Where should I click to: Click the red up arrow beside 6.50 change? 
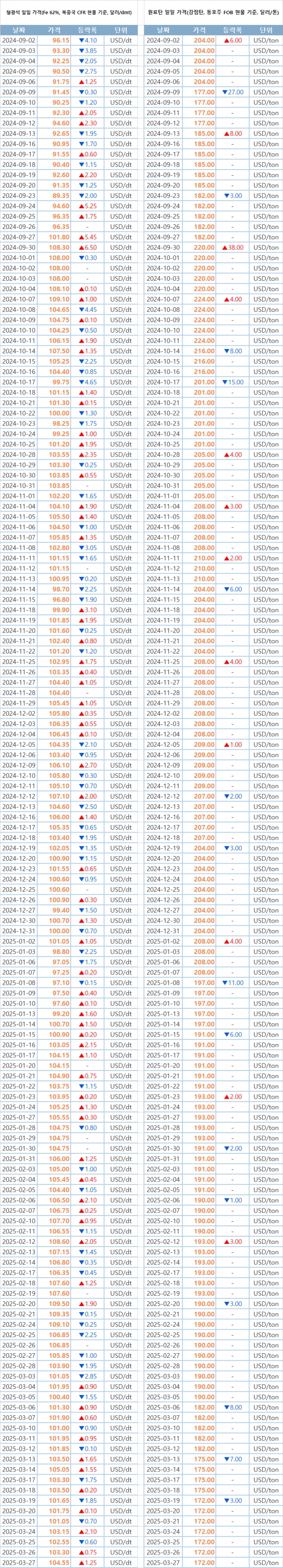(81, 248)
